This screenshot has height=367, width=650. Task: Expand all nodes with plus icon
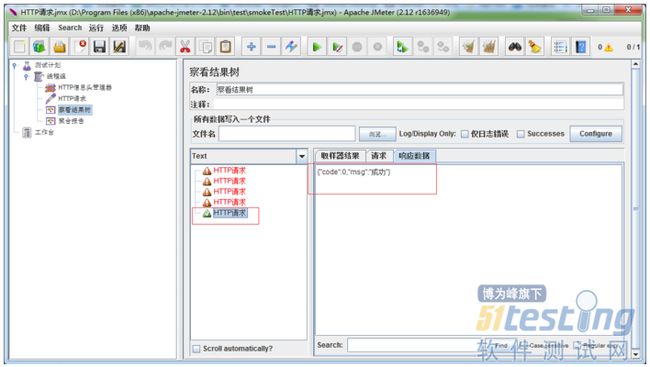(x=251, y=47)
